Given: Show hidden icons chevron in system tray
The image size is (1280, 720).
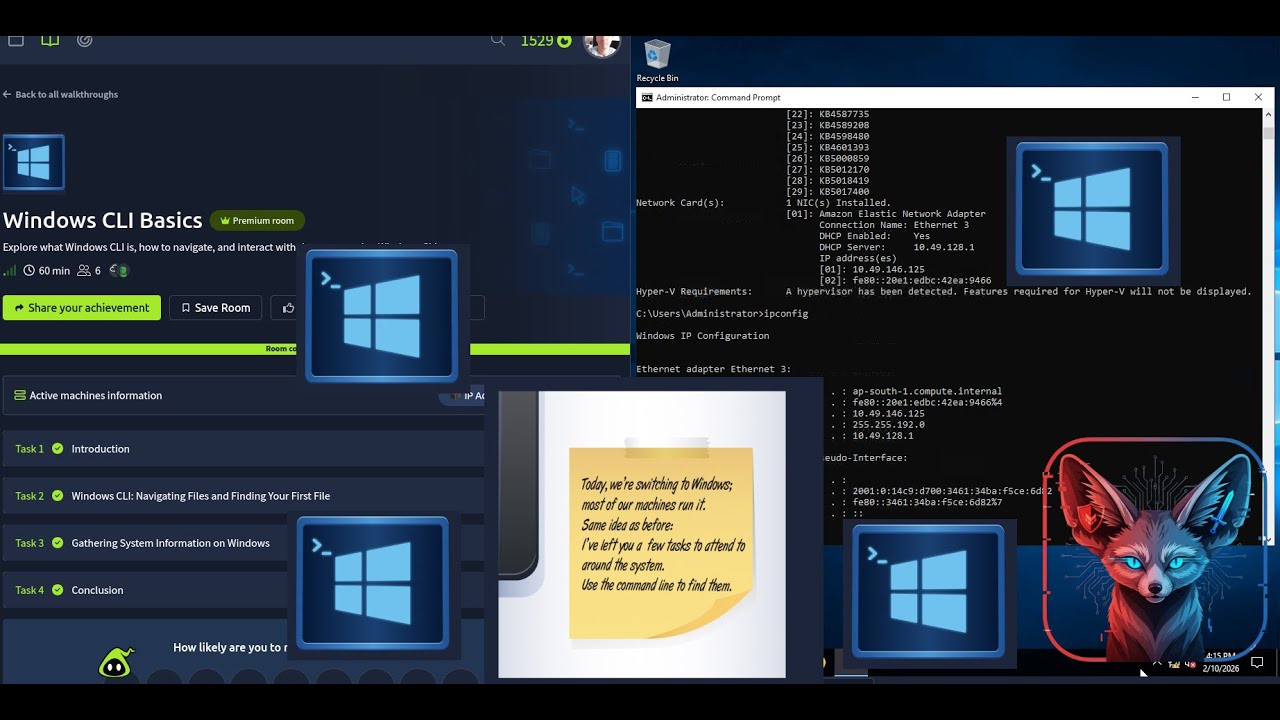Looking at the screenshot, I should tap(1157, 664).
